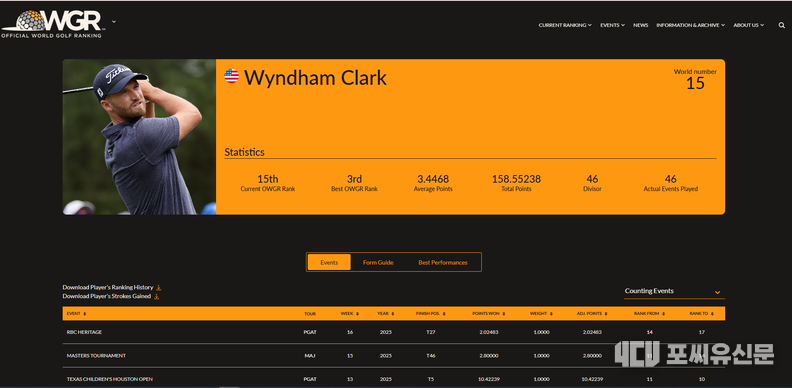Download Player's Ranking History link
The height and width of the screenshot is (388, 792).
coord(108,287)
